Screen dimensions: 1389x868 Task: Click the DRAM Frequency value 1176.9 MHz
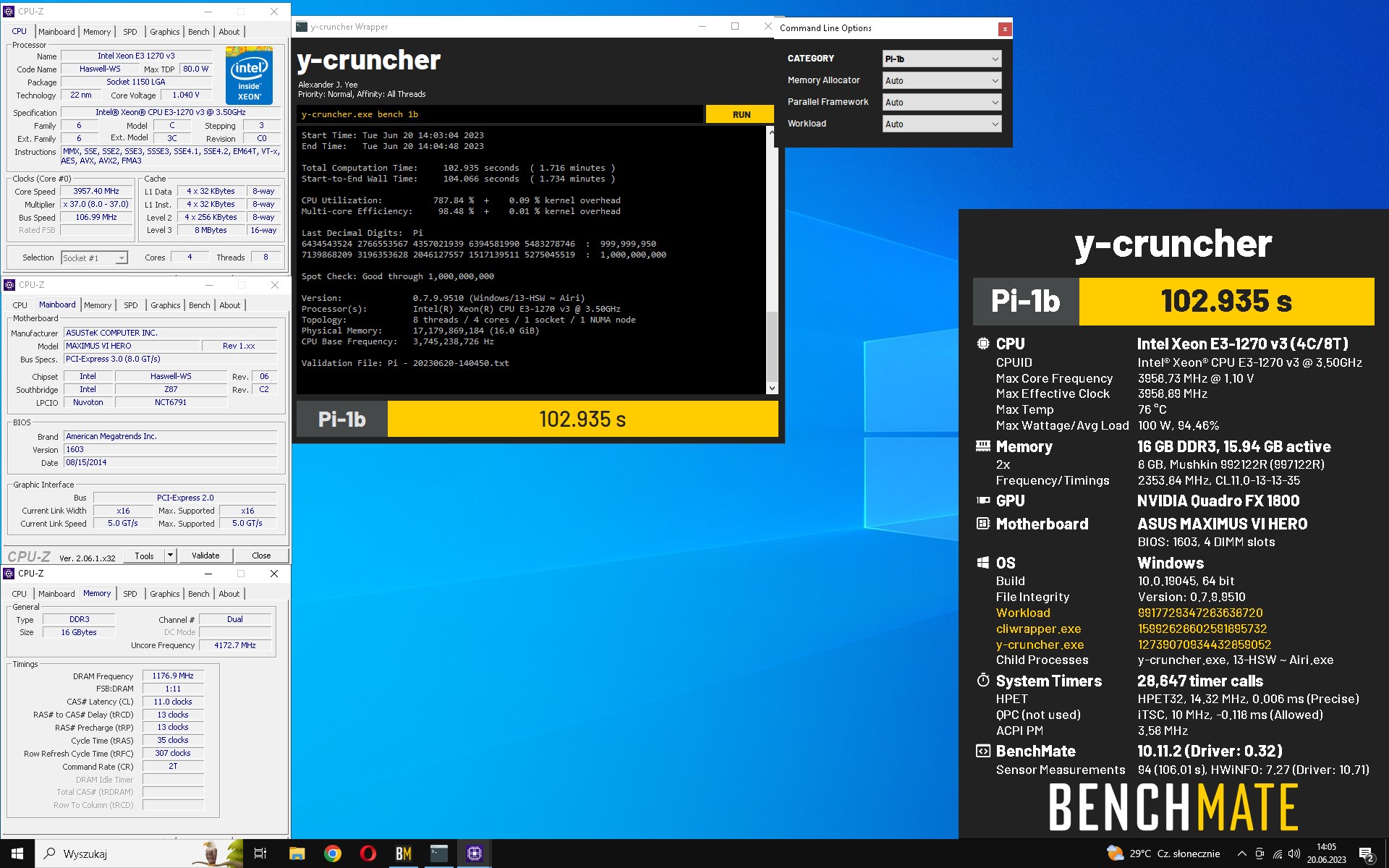[173, 676]
